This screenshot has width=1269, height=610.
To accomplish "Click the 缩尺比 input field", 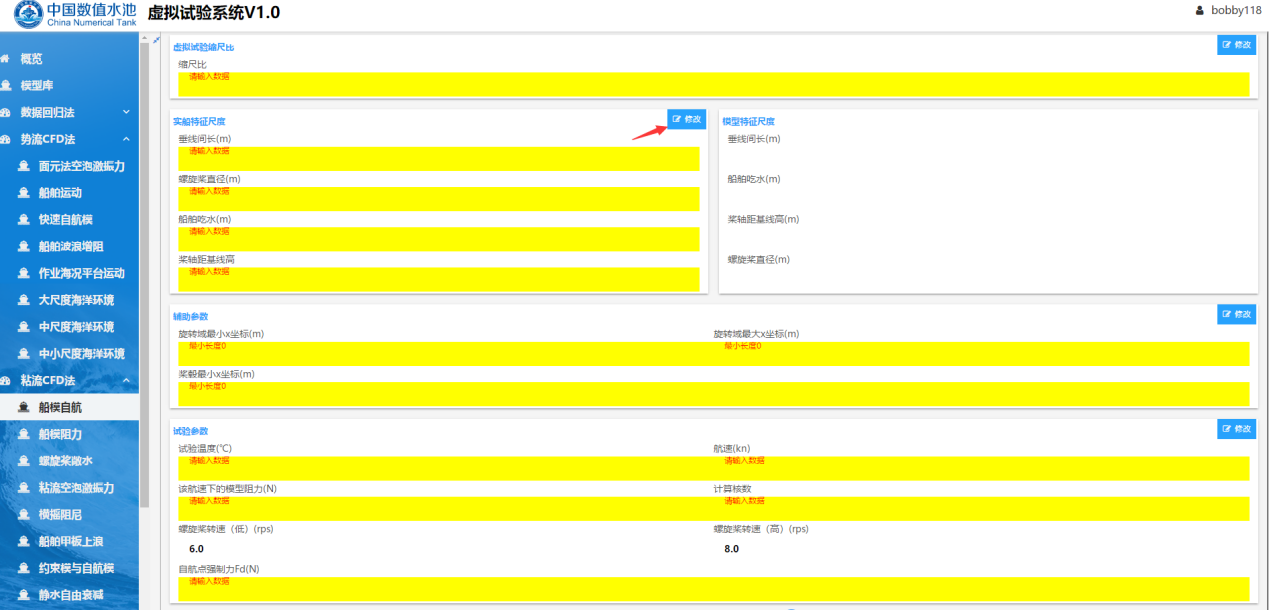I will pyautogui.click(x=713, y=84).
